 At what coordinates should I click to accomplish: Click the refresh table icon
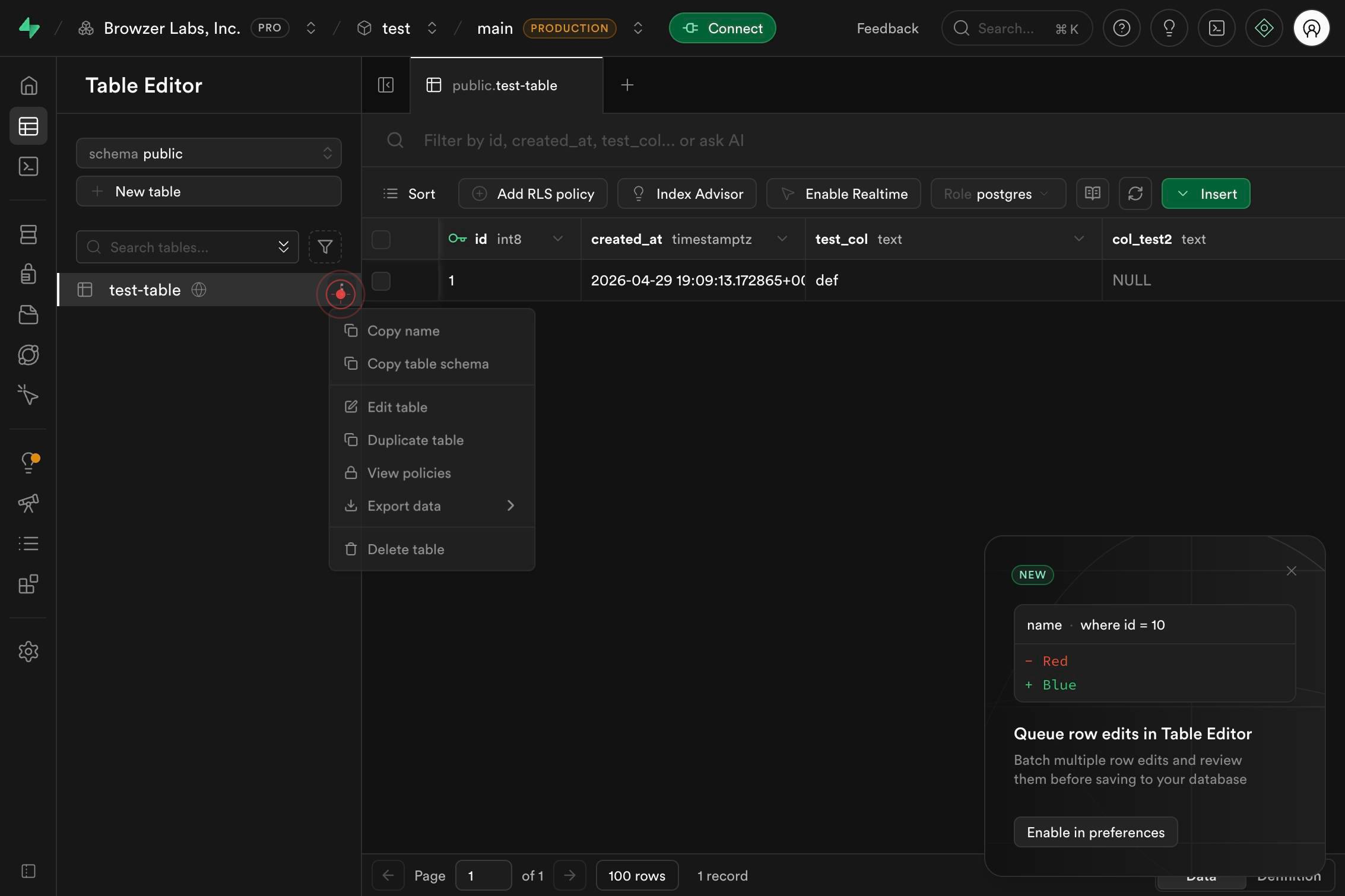[x=1135, y=193]
